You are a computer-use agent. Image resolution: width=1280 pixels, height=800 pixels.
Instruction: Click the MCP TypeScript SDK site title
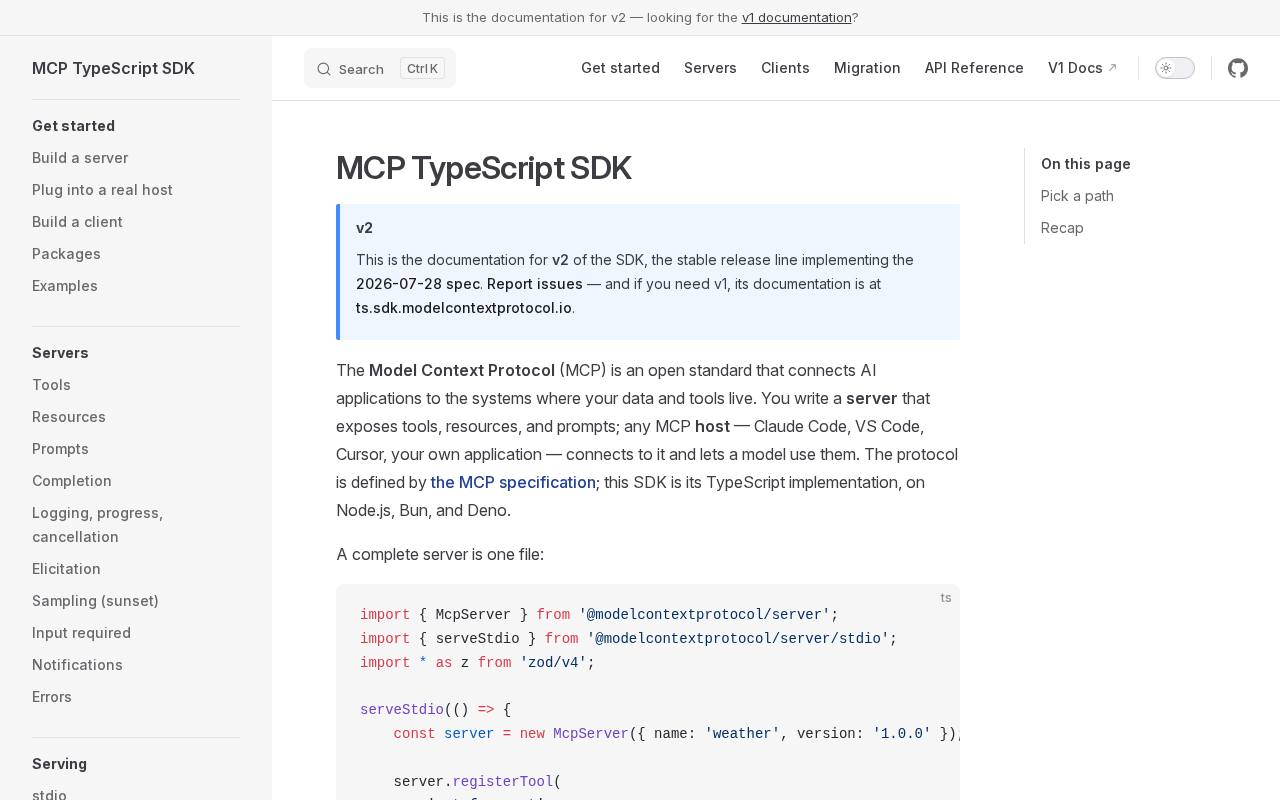(113, 68)
